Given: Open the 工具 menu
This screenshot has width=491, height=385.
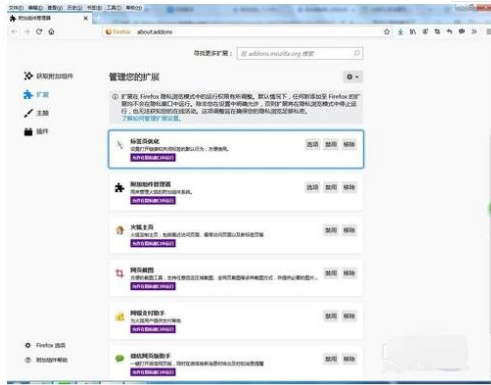Looking at the screenshot, I should click(x=114, y=7).
